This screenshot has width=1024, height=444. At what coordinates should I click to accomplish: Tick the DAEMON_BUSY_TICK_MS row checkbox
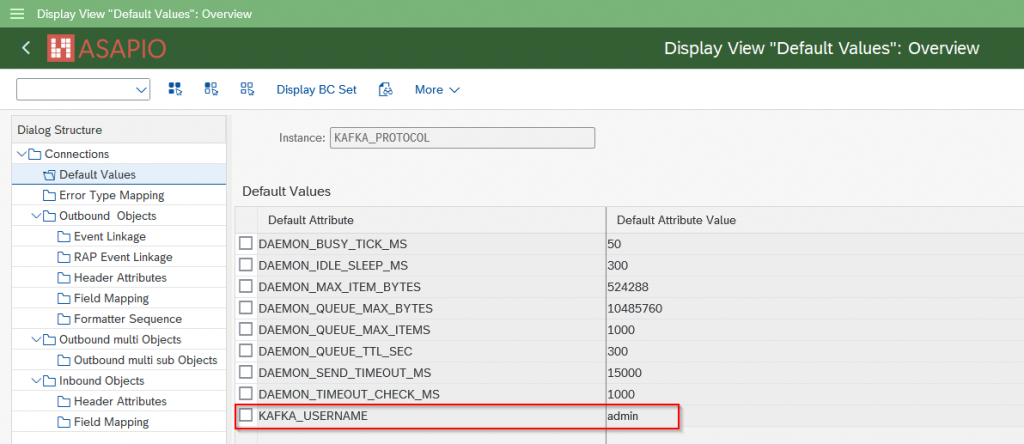246,243
